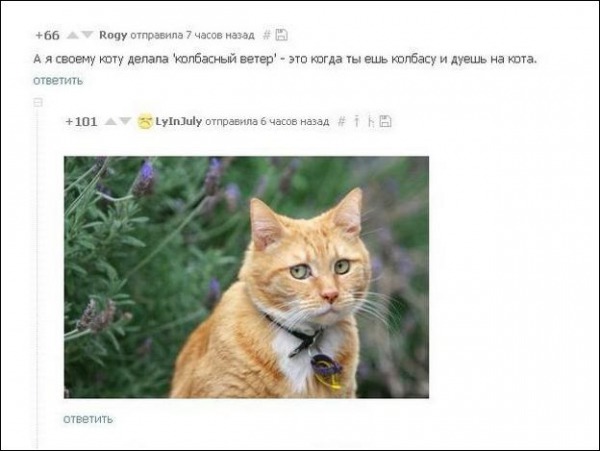
Task: Collapse the reply thread with the minus box
Action: (x=38, y=103)
